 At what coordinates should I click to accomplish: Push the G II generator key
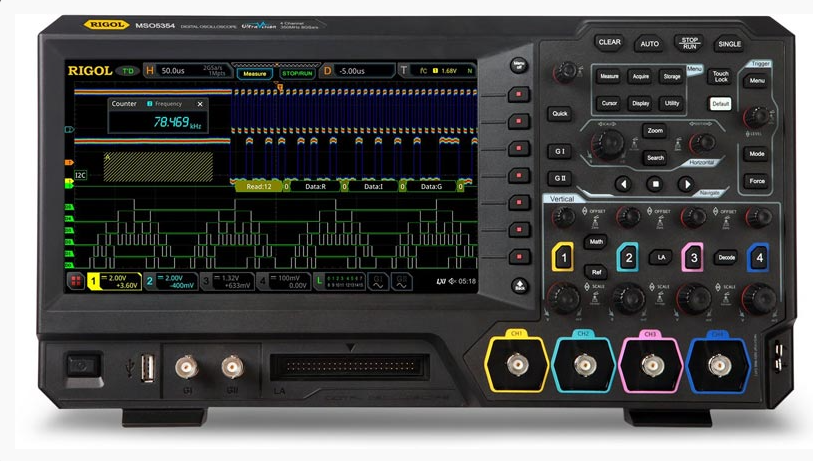click(x=559, y=178)
